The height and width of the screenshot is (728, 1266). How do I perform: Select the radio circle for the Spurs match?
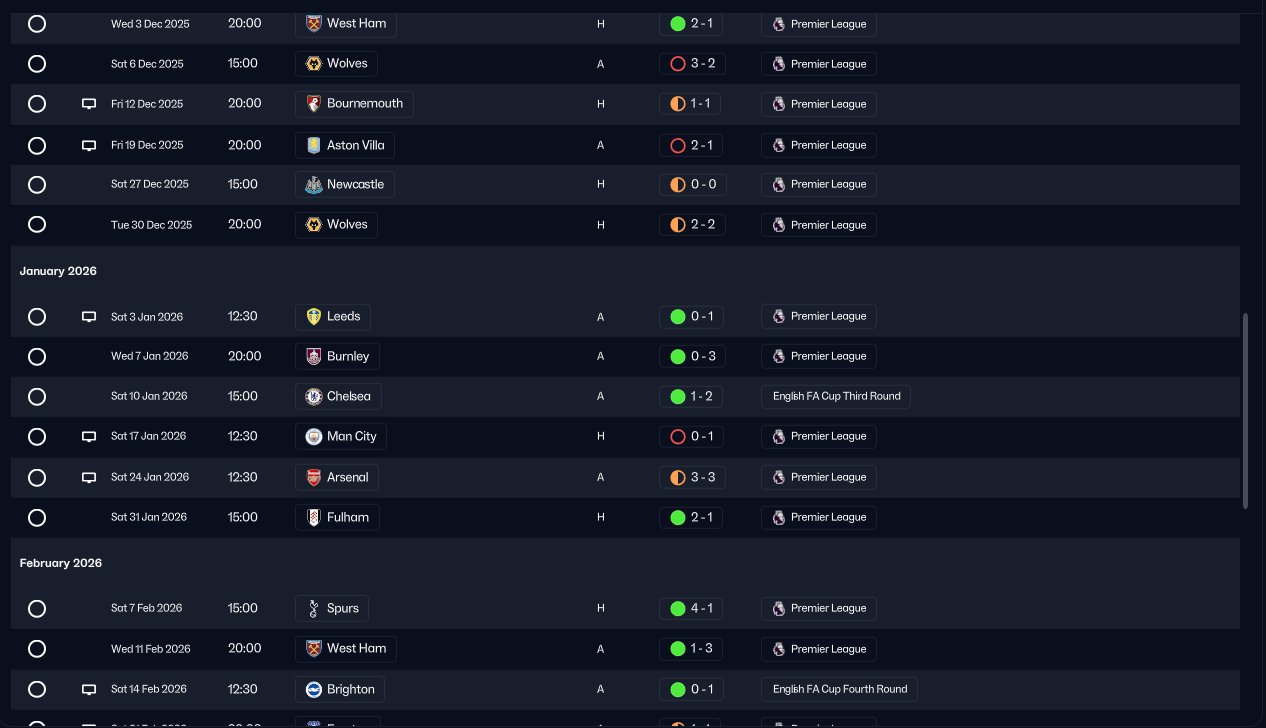click(37, 609)
